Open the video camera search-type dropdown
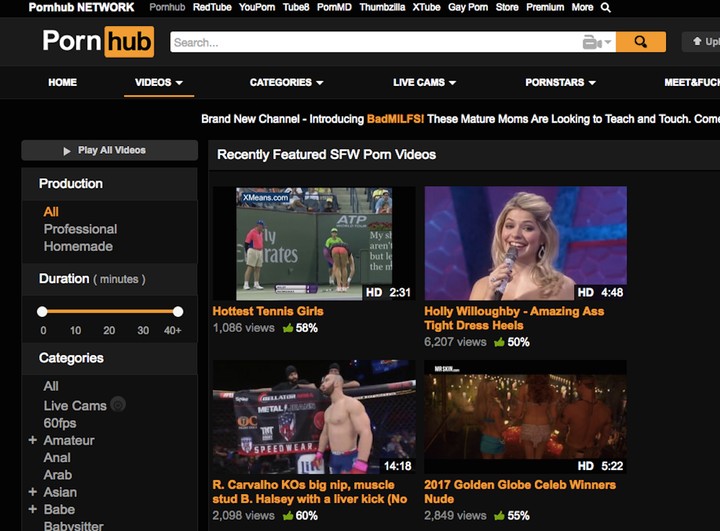The height and width of the screenshot is (531, 720). click(596, 42)
